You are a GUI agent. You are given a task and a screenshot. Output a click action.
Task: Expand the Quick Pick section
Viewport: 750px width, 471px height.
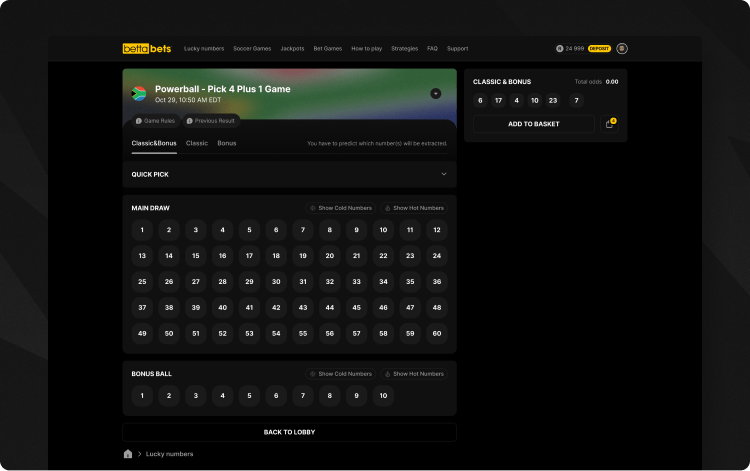pos(443,174)
